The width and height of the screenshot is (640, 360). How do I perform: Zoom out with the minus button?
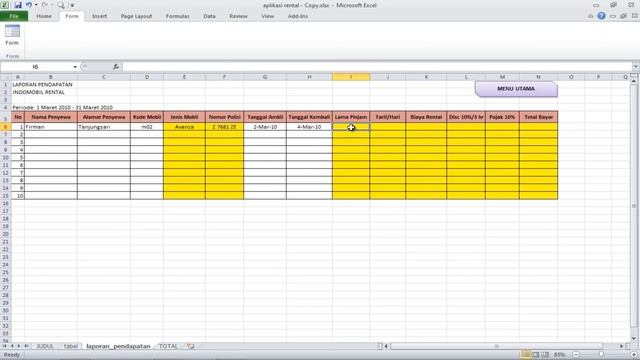tap(576, 355)
